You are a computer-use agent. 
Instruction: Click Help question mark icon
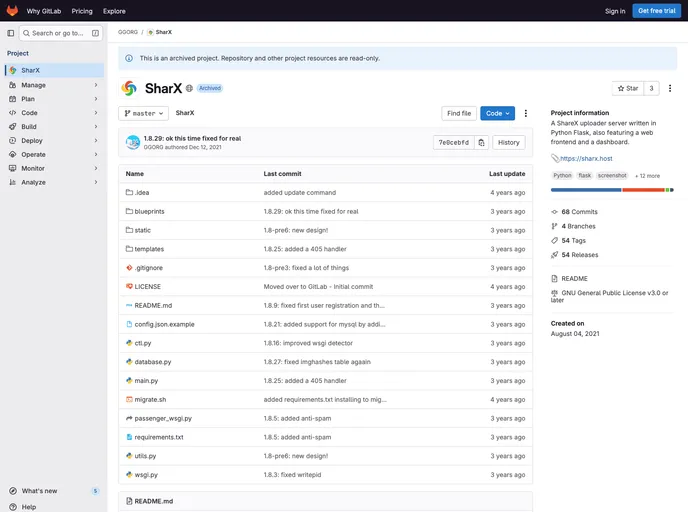click(x=13, y=507)
